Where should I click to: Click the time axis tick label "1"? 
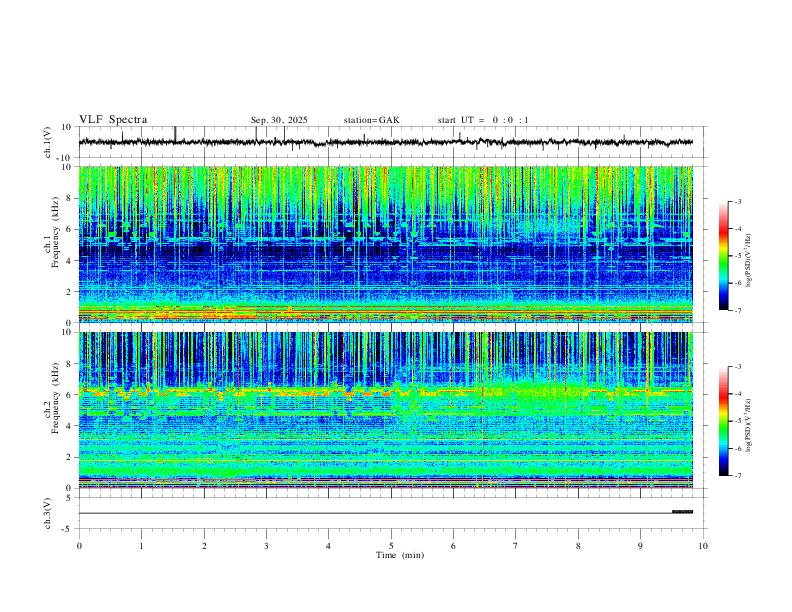click(x=141, y=546)
